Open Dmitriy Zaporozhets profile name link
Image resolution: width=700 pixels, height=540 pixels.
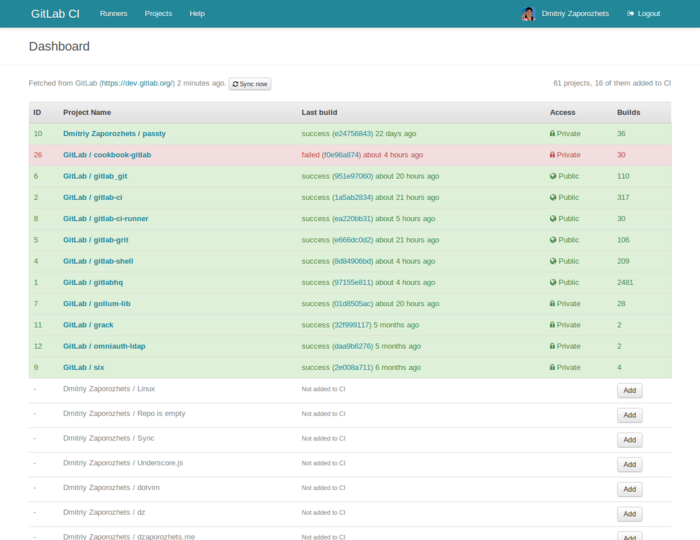(x=575, y=14)
